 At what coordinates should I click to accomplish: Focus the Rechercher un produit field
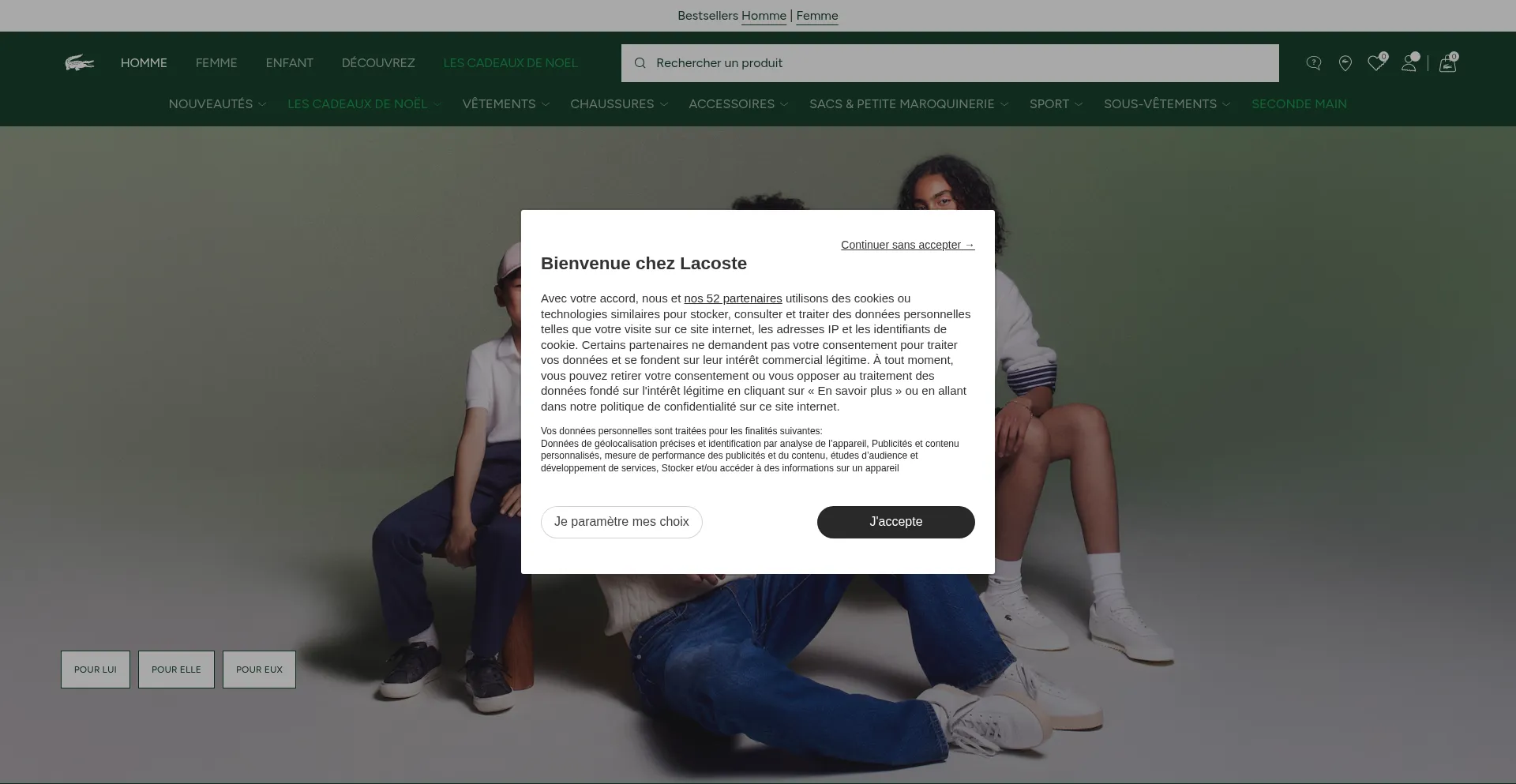[950, 63]
